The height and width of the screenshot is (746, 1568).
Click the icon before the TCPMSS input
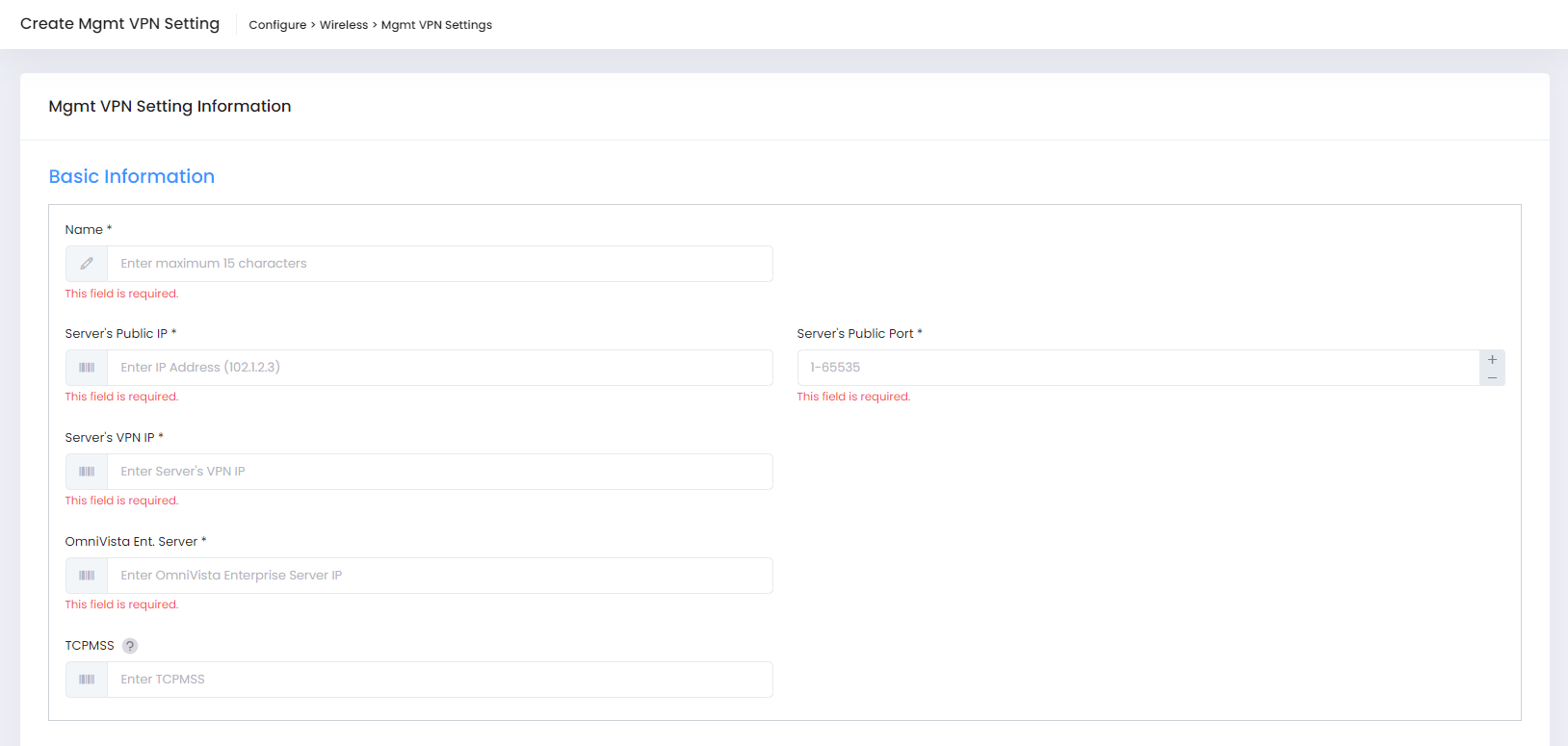coord(87,680)
